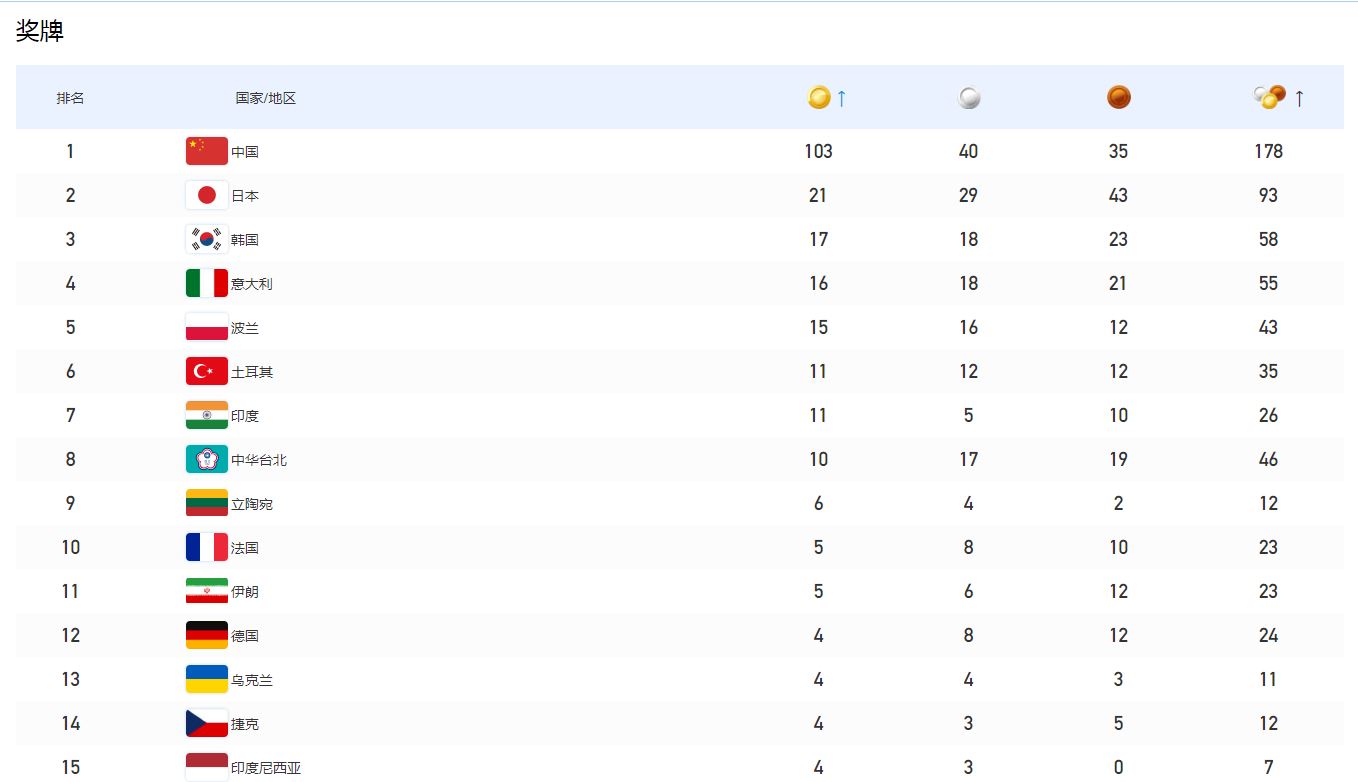The width and height of the screenshot is (1358, 782).
Task: Click the Italy flag icon
Action: click(x=207, y=283)
